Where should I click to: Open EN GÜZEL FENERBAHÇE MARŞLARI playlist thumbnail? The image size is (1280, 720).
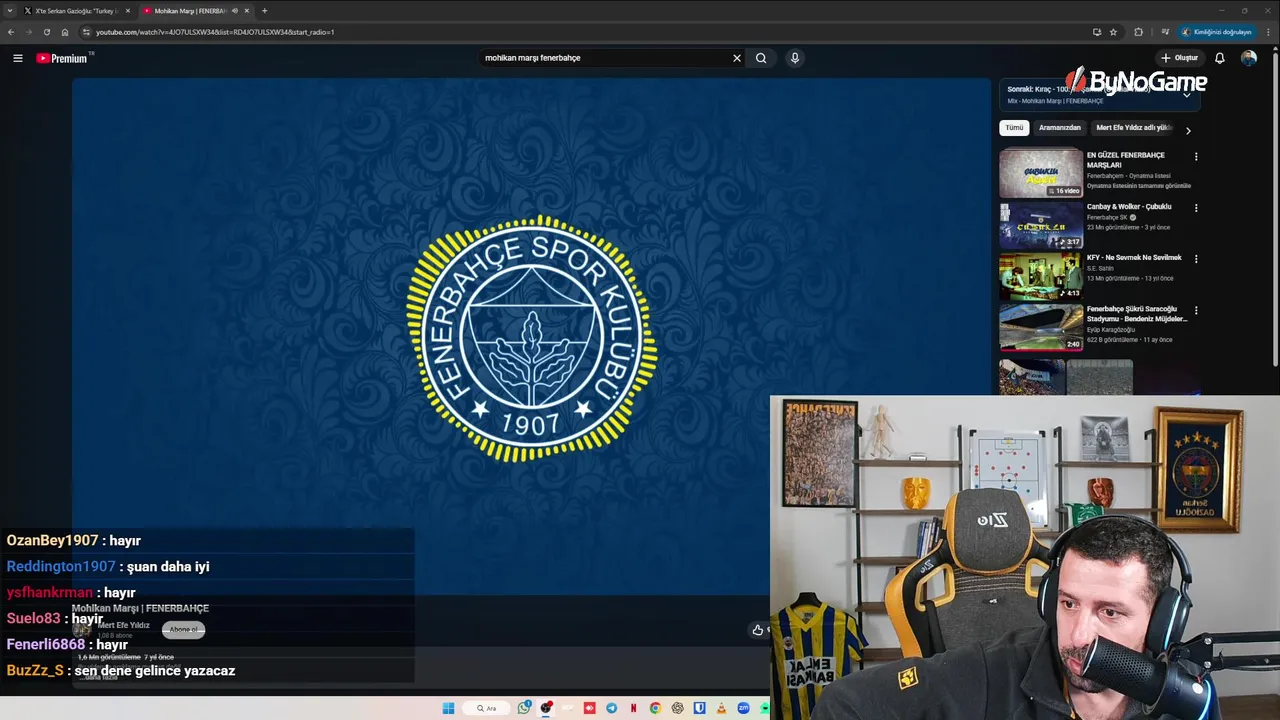coord(1041,173)
